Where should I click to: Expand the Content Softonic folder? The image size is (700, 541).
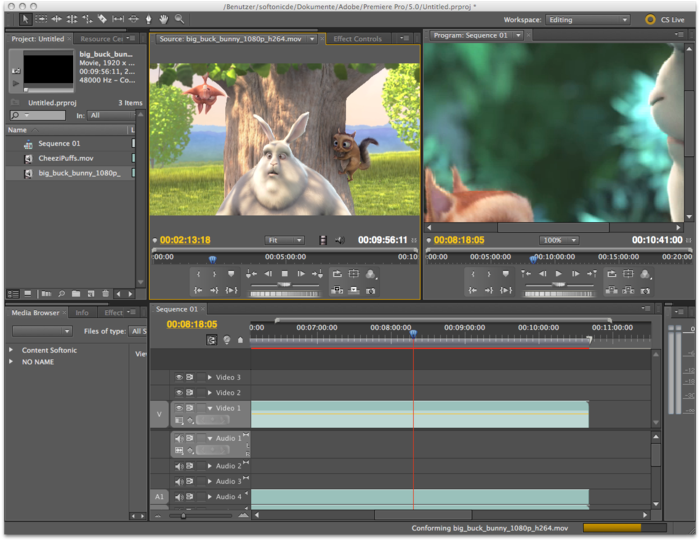[12, 350]
